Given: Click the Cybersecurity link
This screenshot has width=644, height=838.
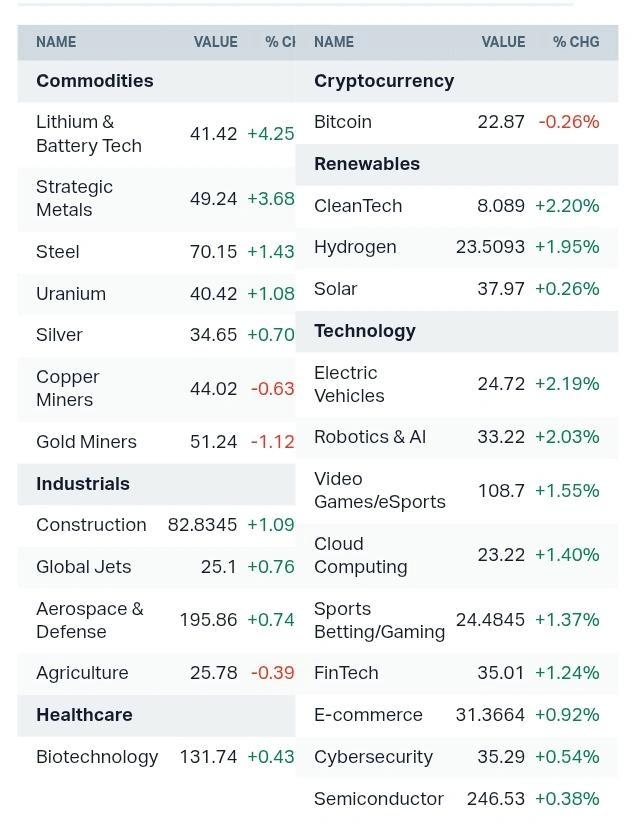Looking at the screenshot, I should (x=373, y=757).
